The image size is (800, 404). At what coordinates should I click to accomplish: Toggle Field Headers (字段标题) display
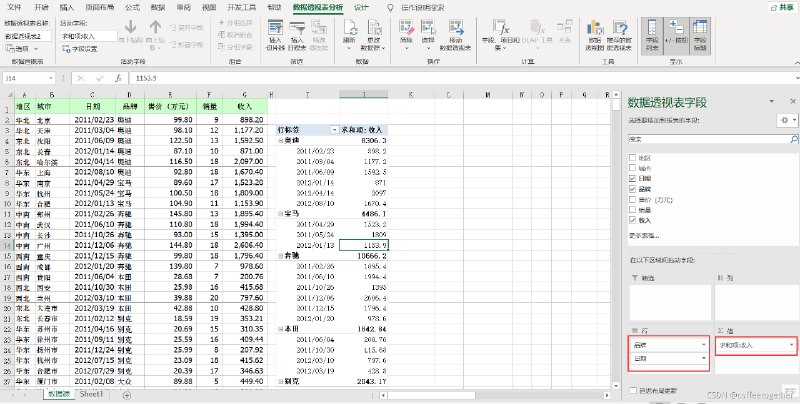[700, 35]
